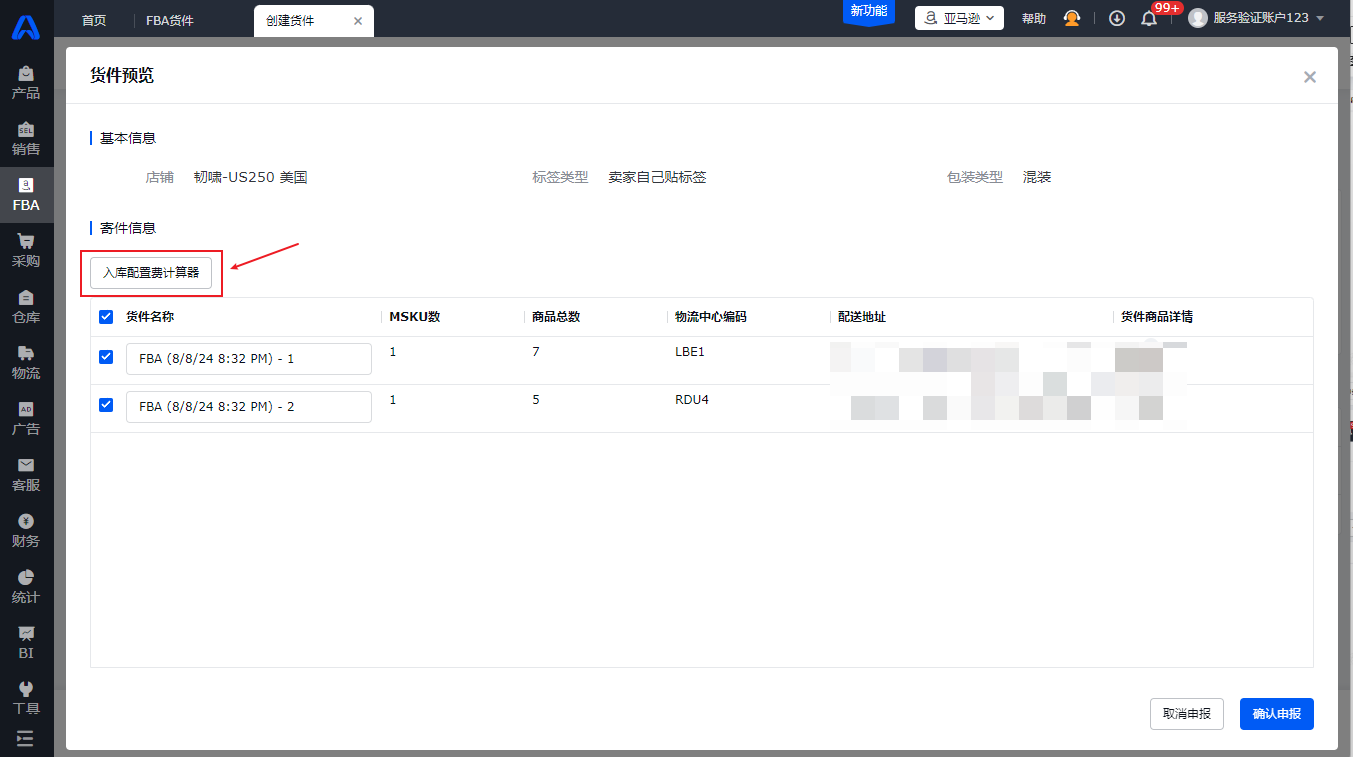
Task: Open the 销售 sidebar section
Action: pyautogui.click(x=26, y=139)
